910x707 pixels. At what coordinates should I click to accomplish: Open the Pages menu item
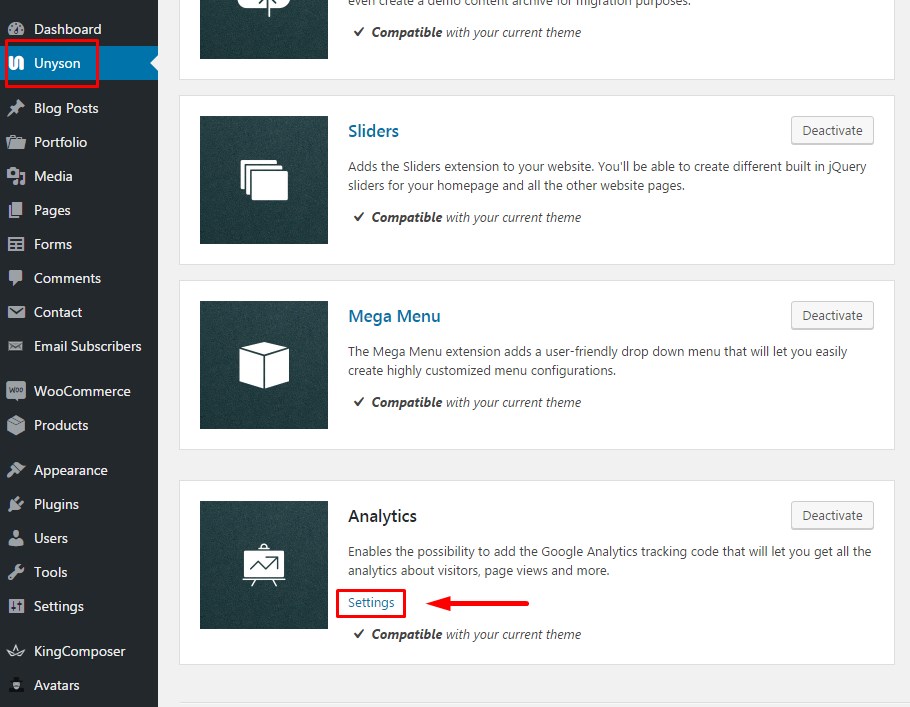coord(52,210)
